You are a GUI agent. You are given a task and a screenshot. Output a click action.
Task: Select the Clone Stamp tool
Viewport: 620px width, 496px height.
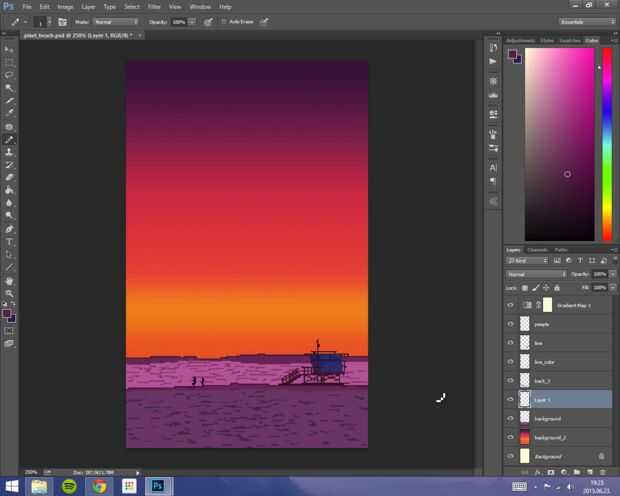9,152
